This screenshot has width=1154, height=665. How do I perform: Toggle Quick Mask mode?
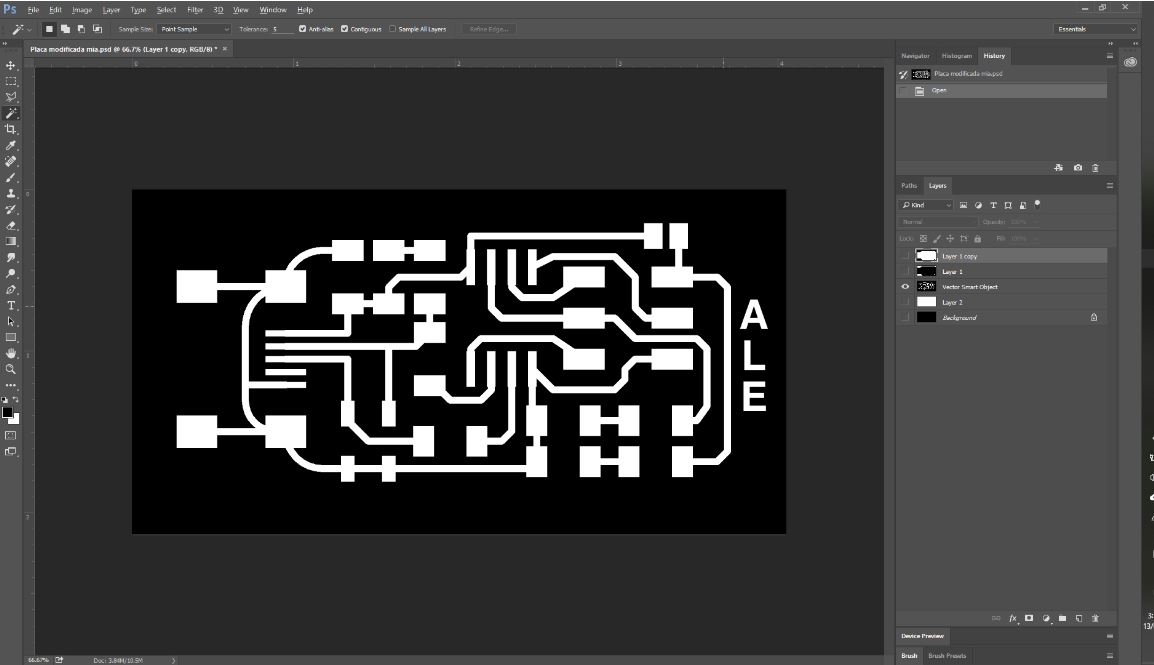click(10, 435)
